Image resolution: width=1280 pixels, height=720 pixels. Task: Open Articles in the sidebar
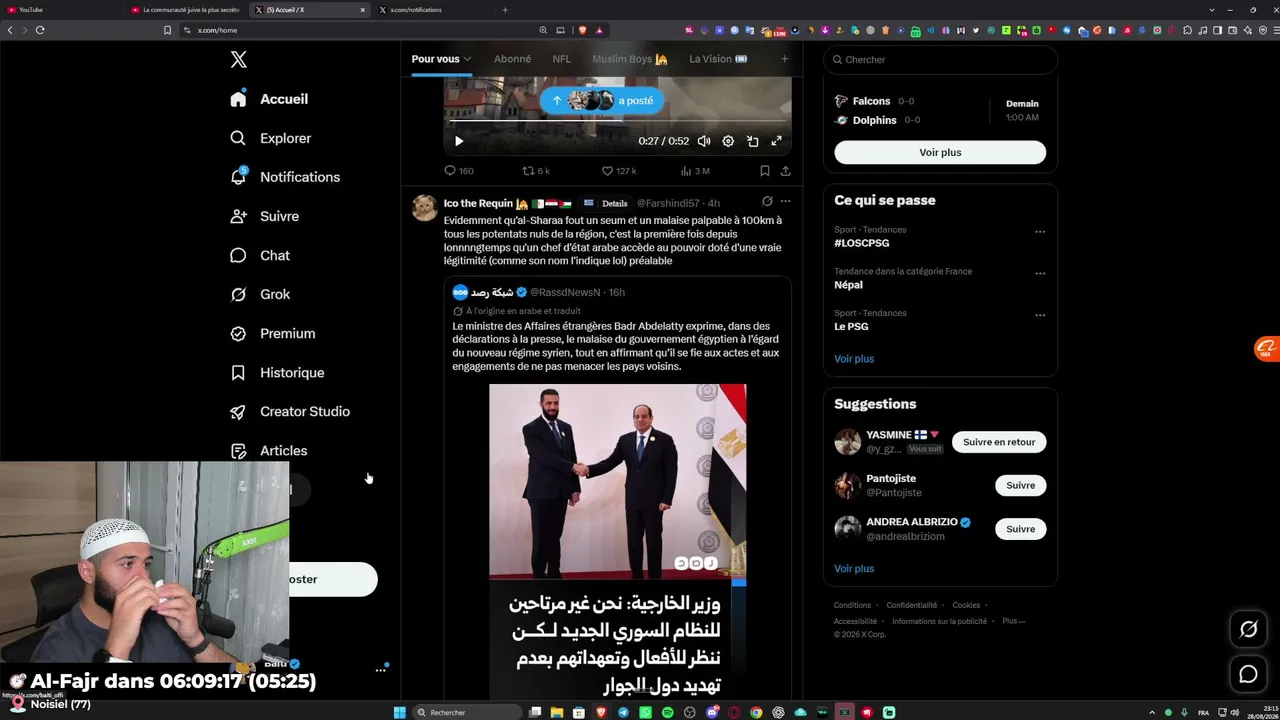[x=268, y=451]
